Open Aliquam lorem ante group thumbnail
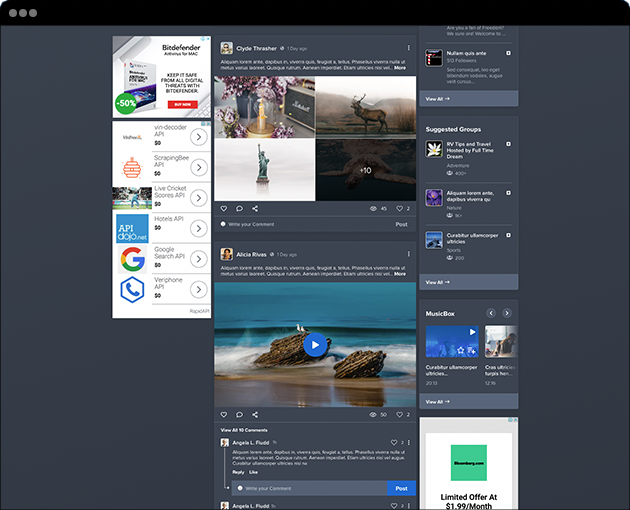Screen dimensions: 630x510 point(434,198)
